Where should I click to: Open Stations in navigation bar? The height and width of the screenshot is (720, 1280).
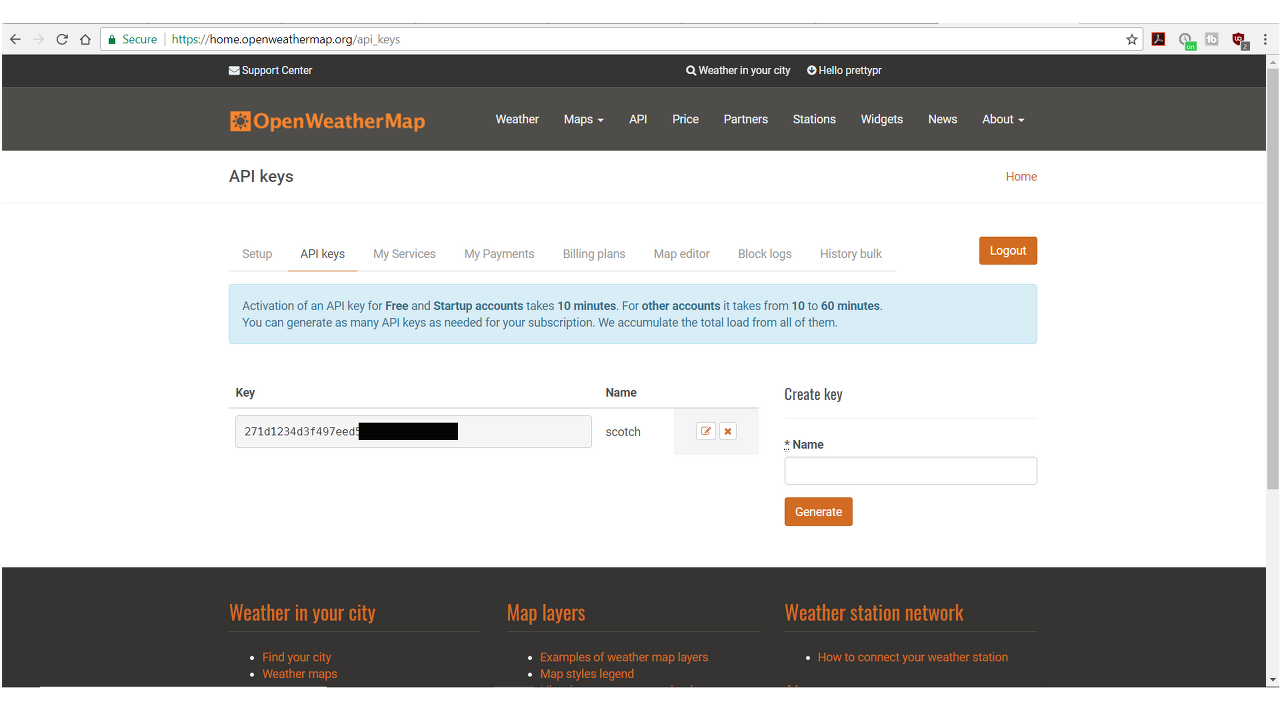coord(814,119)
